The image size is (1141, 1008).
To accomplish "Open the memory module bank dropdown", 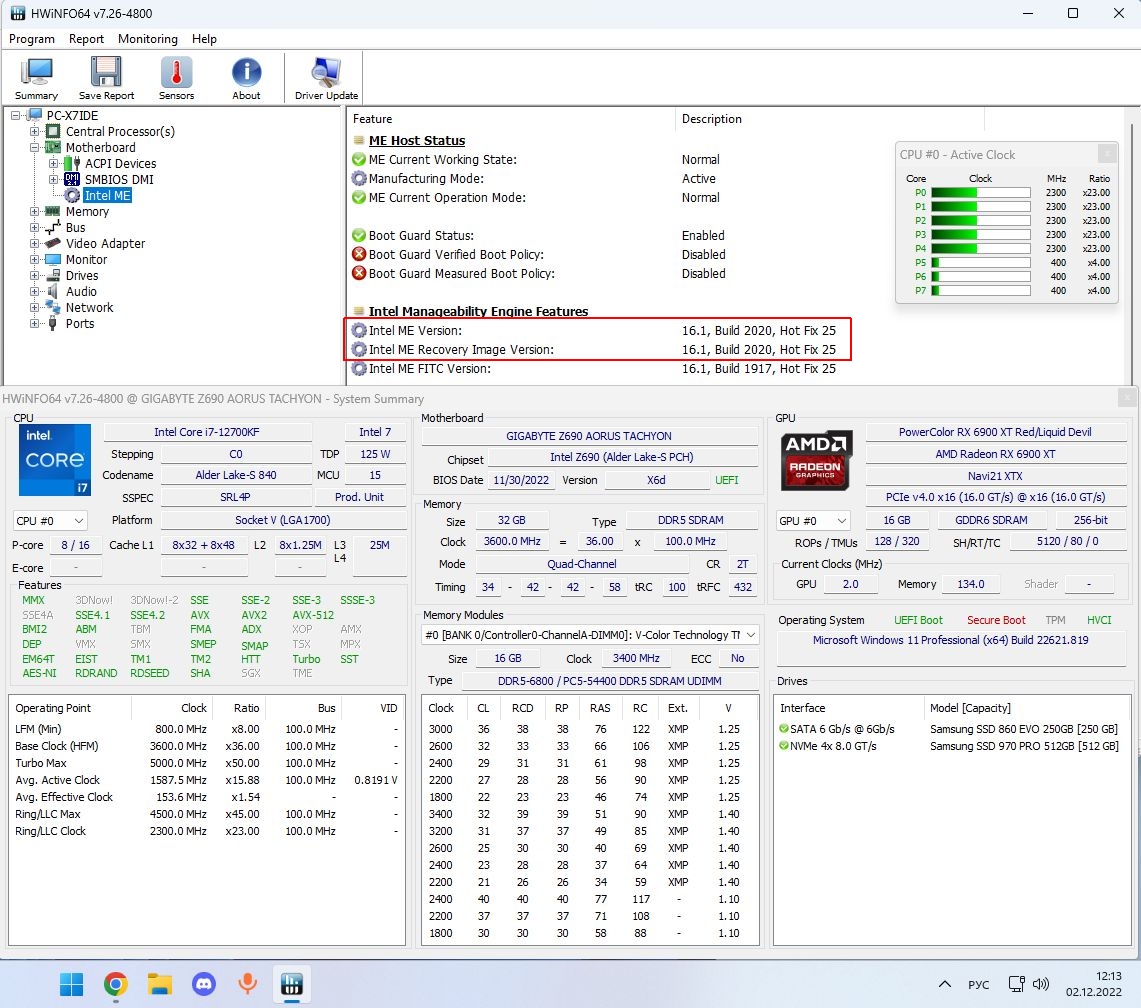I will [590, 635].
